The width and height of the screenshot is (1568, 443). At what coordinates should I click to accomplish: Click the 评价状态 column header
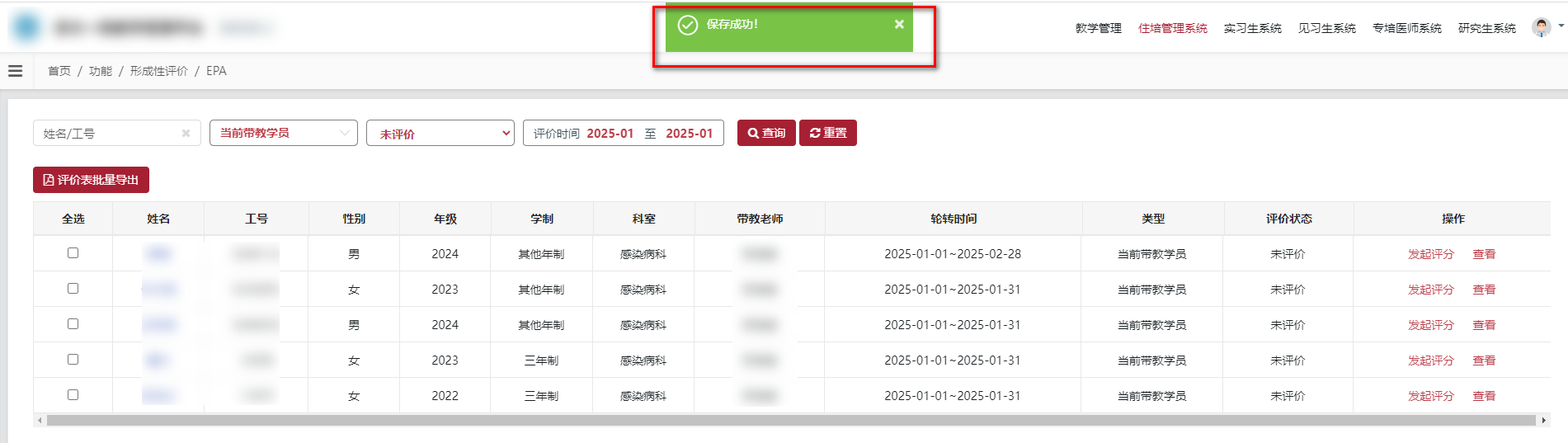pyautogui.click(x=1288, y=219)
